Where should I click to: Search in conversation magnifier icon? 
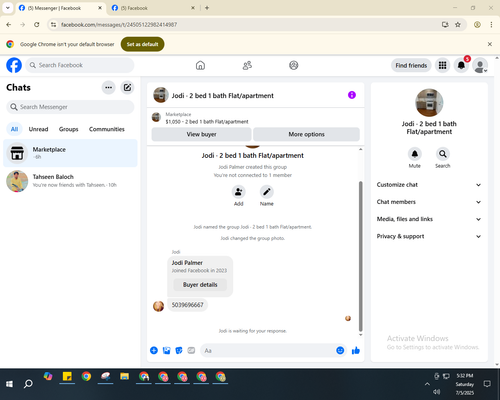[x=443, y=154]
